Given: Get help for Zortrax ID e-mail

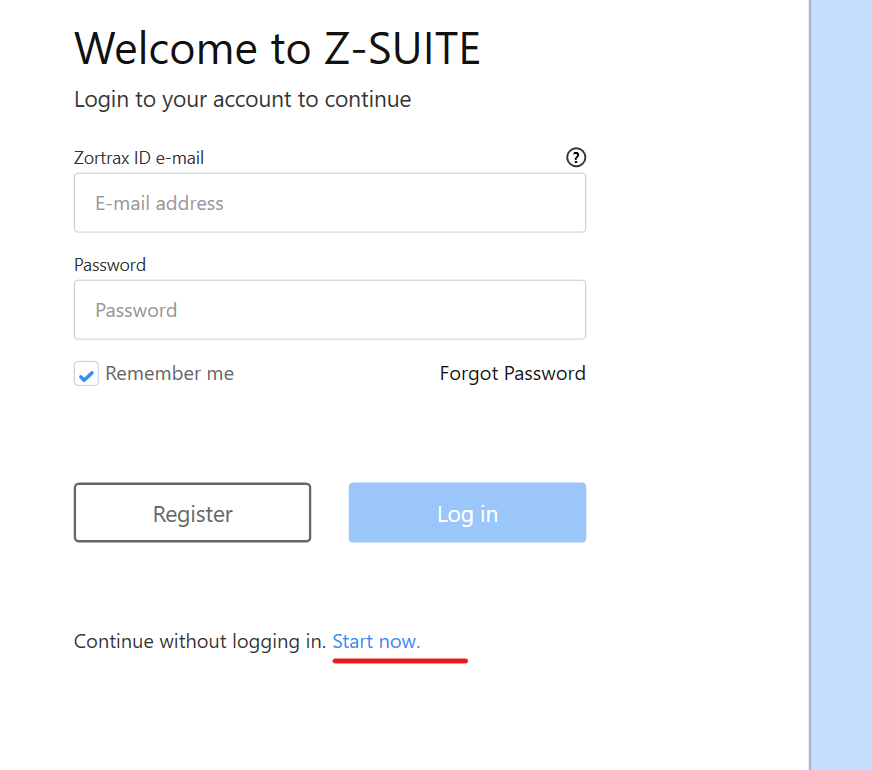Looking at the screenshot, I should (576, 157).
